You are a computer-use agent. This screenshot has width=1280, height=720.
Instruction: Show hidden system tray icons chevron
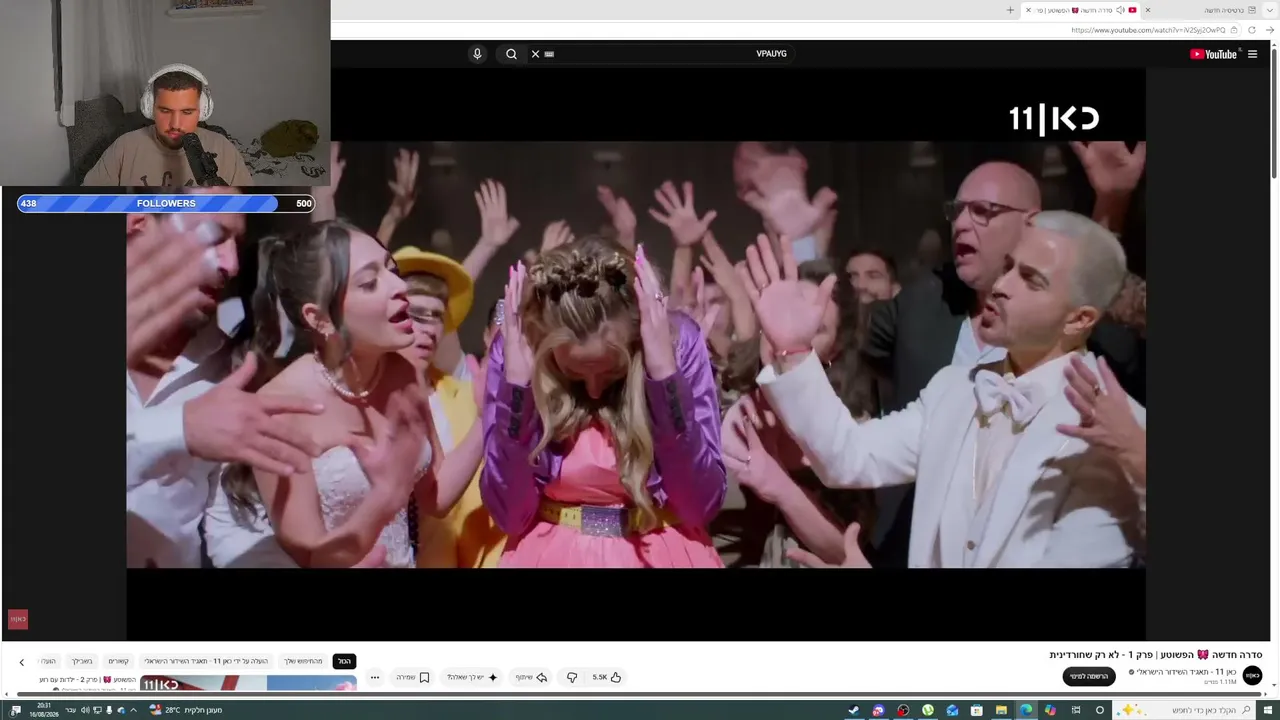[x=135, y=710]
